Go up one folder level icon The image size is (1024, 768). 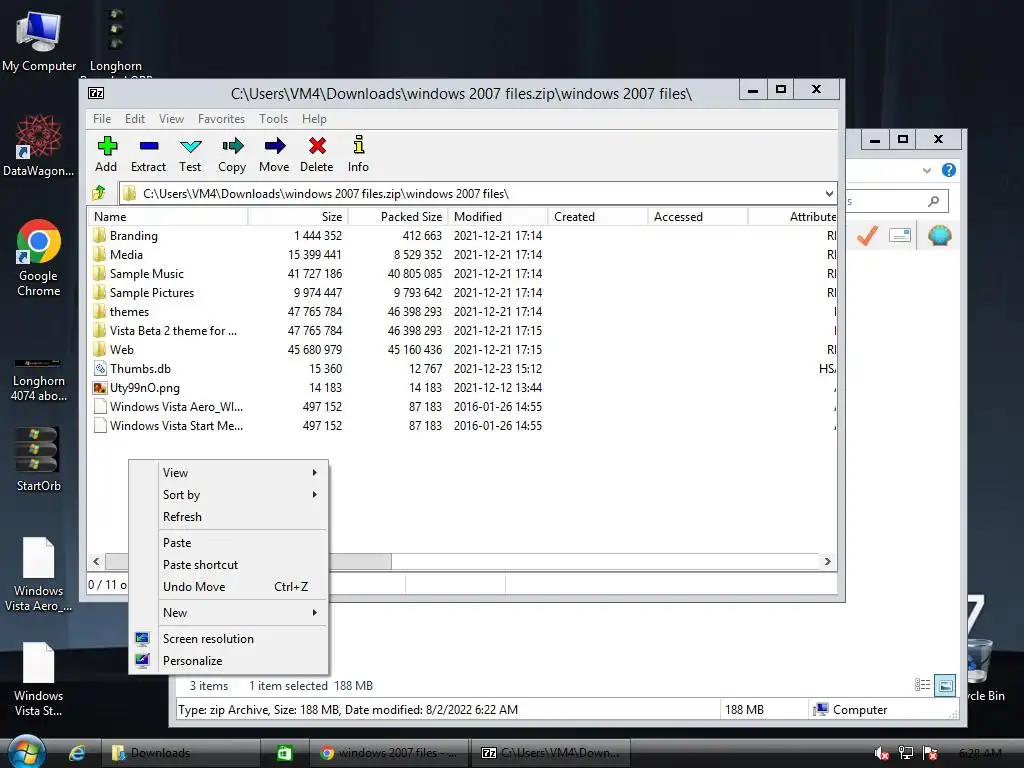(99, 193)
